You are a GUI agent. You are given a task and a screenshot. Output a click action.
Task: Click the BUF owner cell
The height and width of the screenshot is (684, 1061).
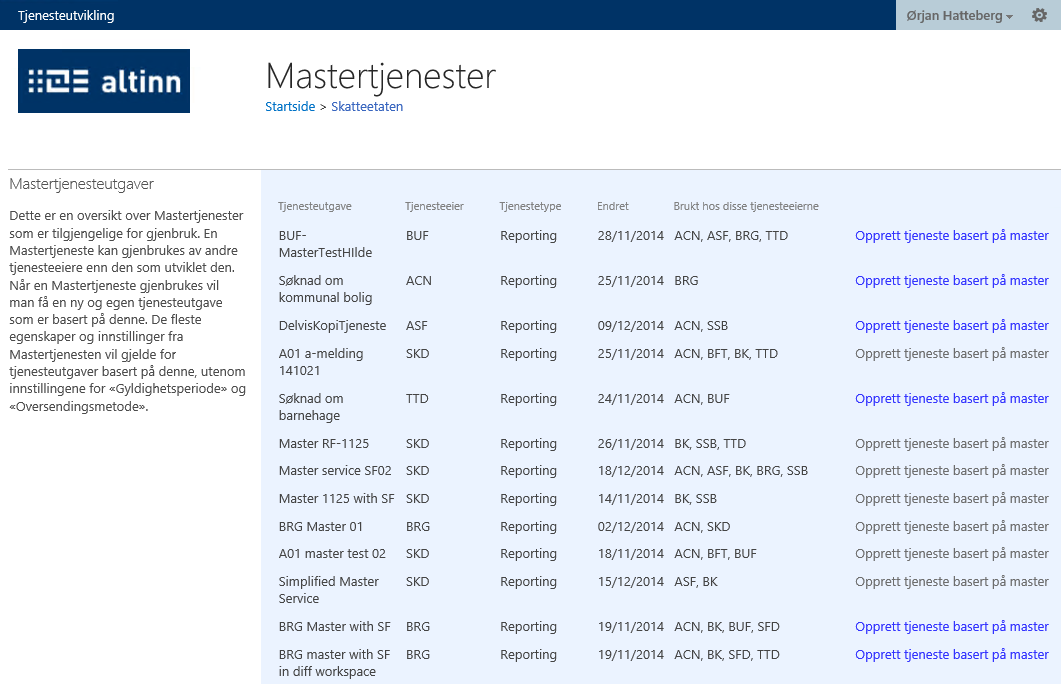click(417, 235)
